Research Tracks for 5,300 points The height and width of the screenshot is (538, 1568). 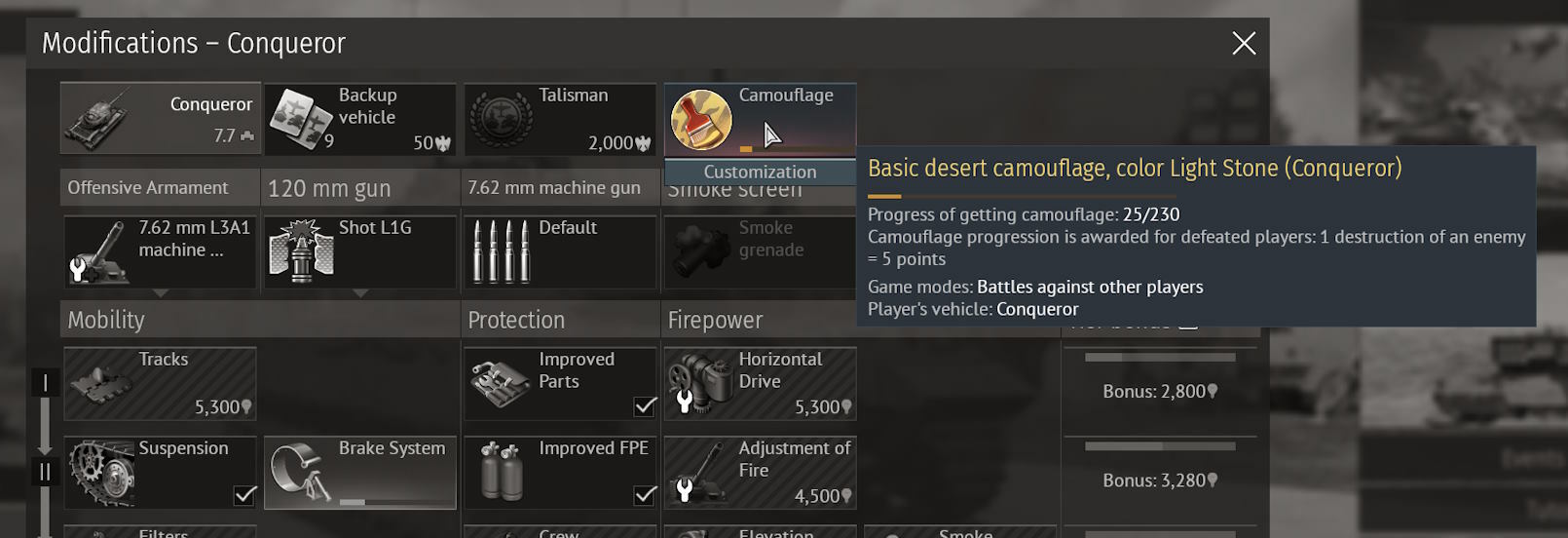pos(161,384)
